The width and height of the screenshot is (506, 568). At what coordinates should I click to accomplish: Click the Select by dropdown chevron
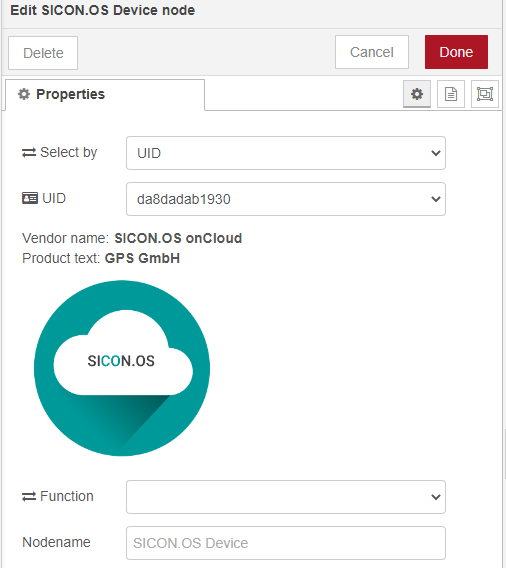point(436,153)
